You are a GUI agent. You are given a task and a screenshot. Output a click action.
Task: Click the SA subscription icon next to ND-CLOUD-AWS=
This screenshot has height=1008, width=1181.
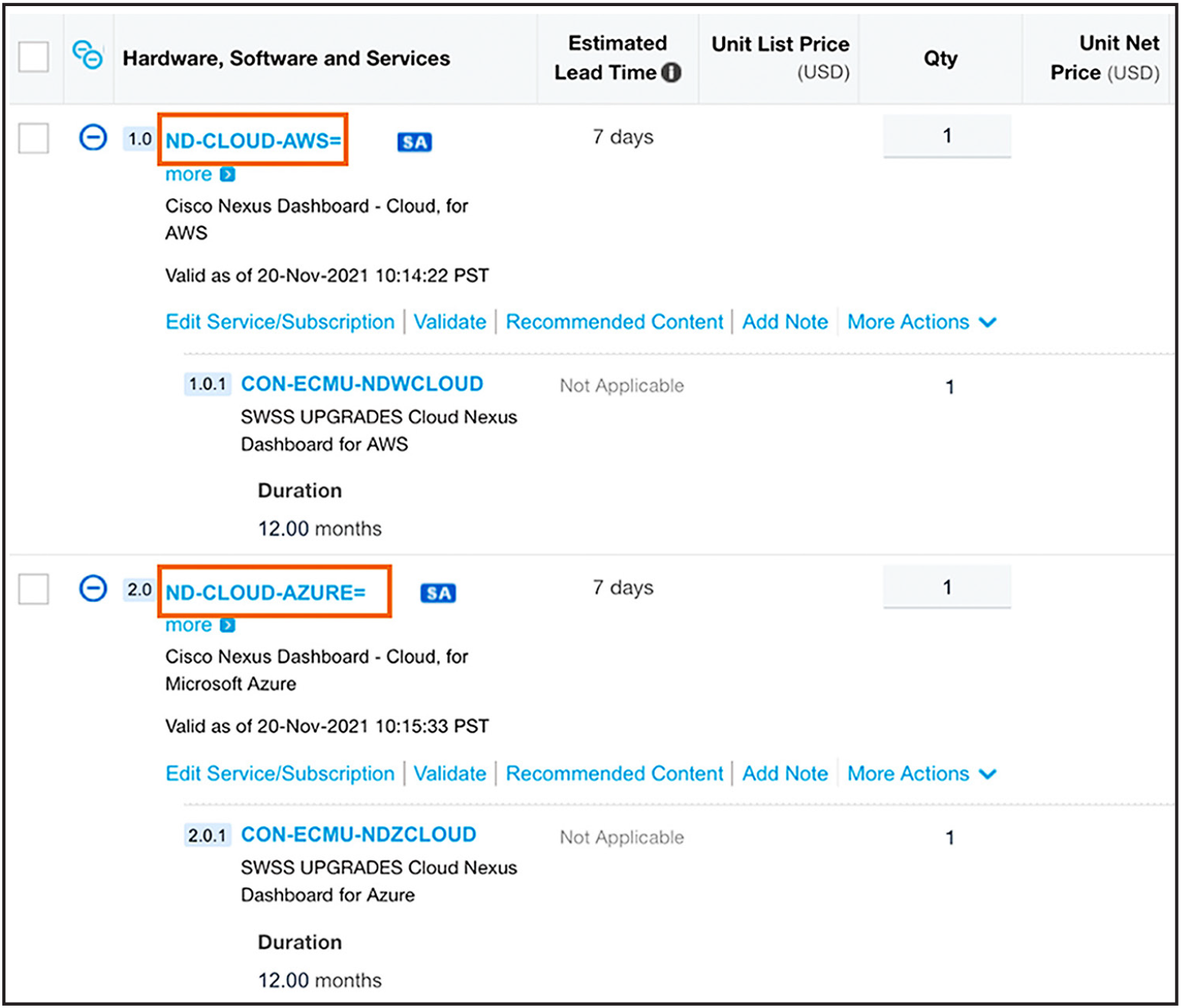tap(414, 142)
